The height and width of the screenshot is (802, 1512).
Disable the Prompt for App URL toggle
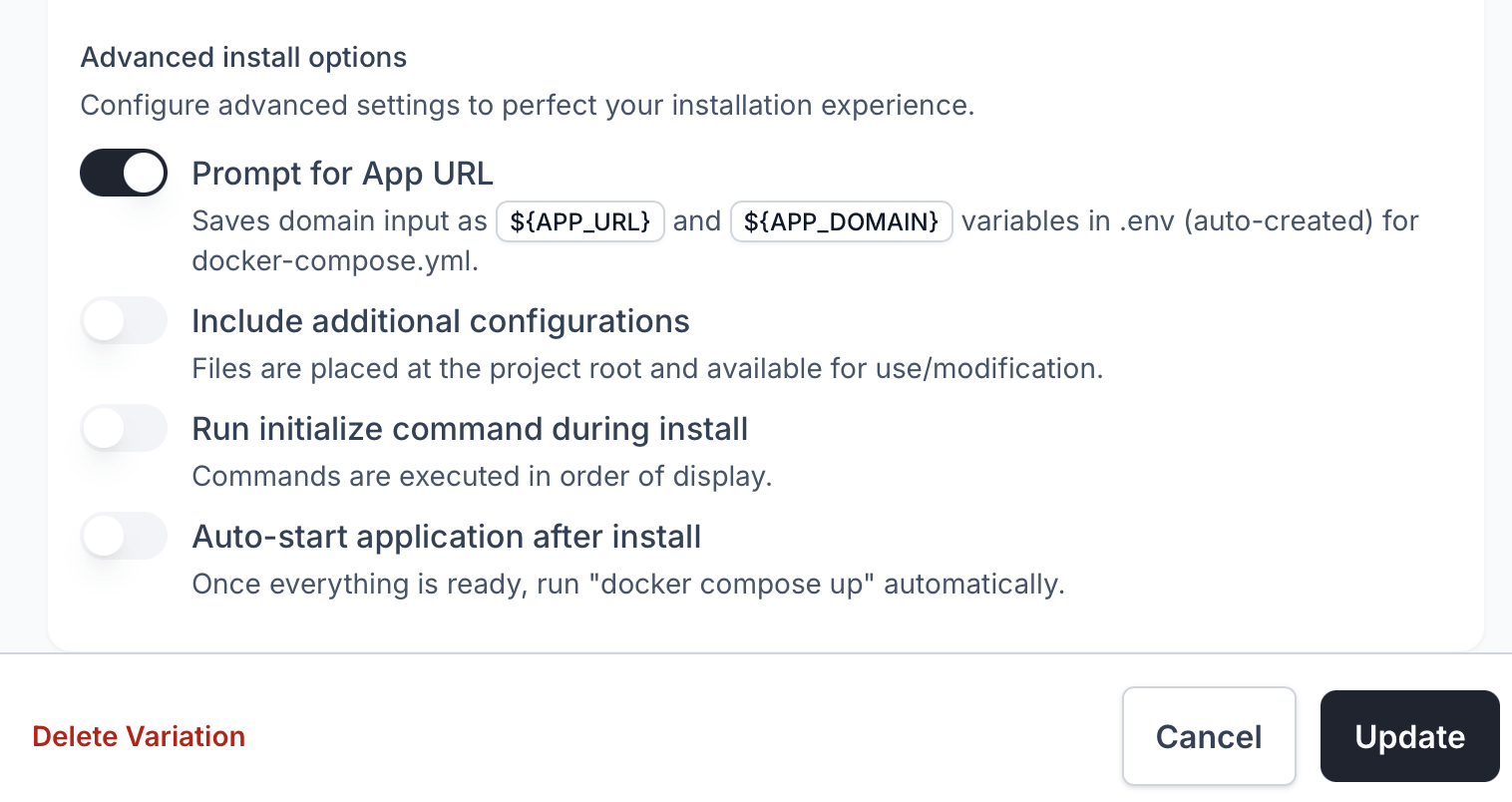tap(124, 173)
